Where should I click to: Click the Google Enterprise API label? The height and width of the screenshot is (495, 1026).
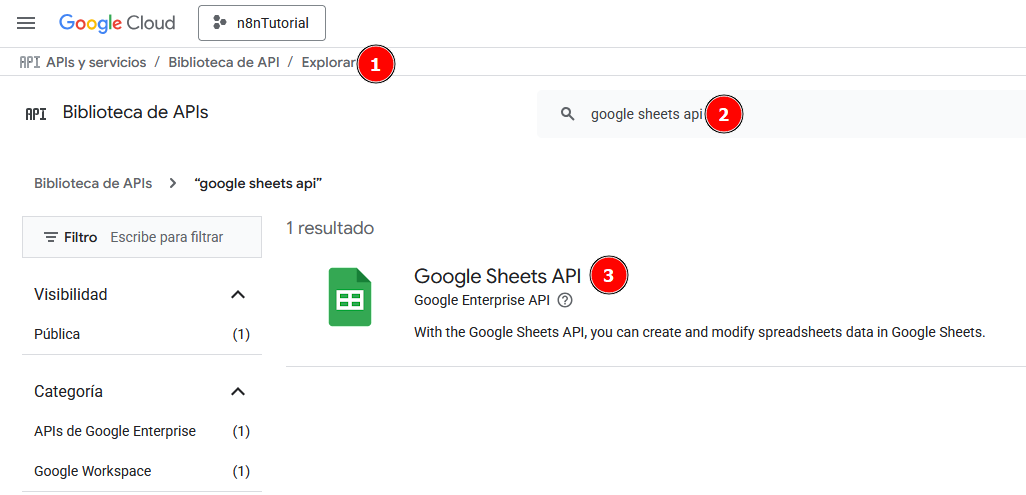pyautogui.click(x=482, y=301)
